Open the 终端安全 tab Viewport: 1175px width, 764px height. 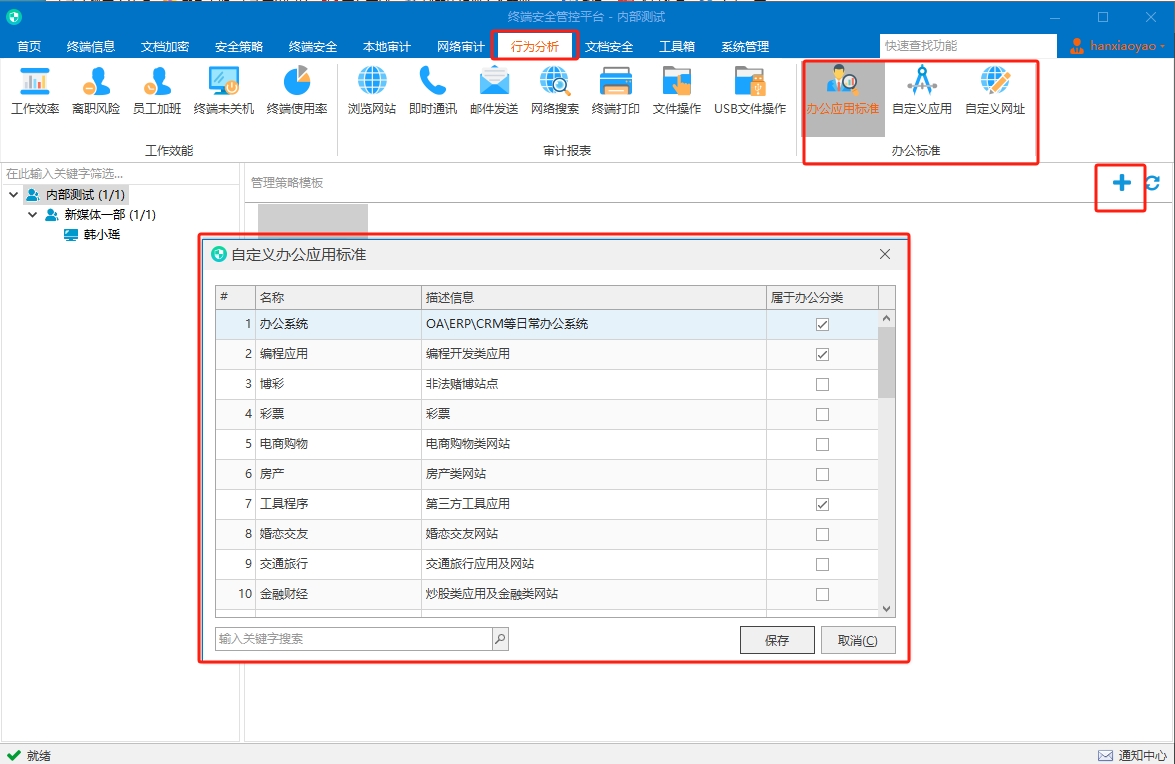pyautogui.click(x=312, y=46)
